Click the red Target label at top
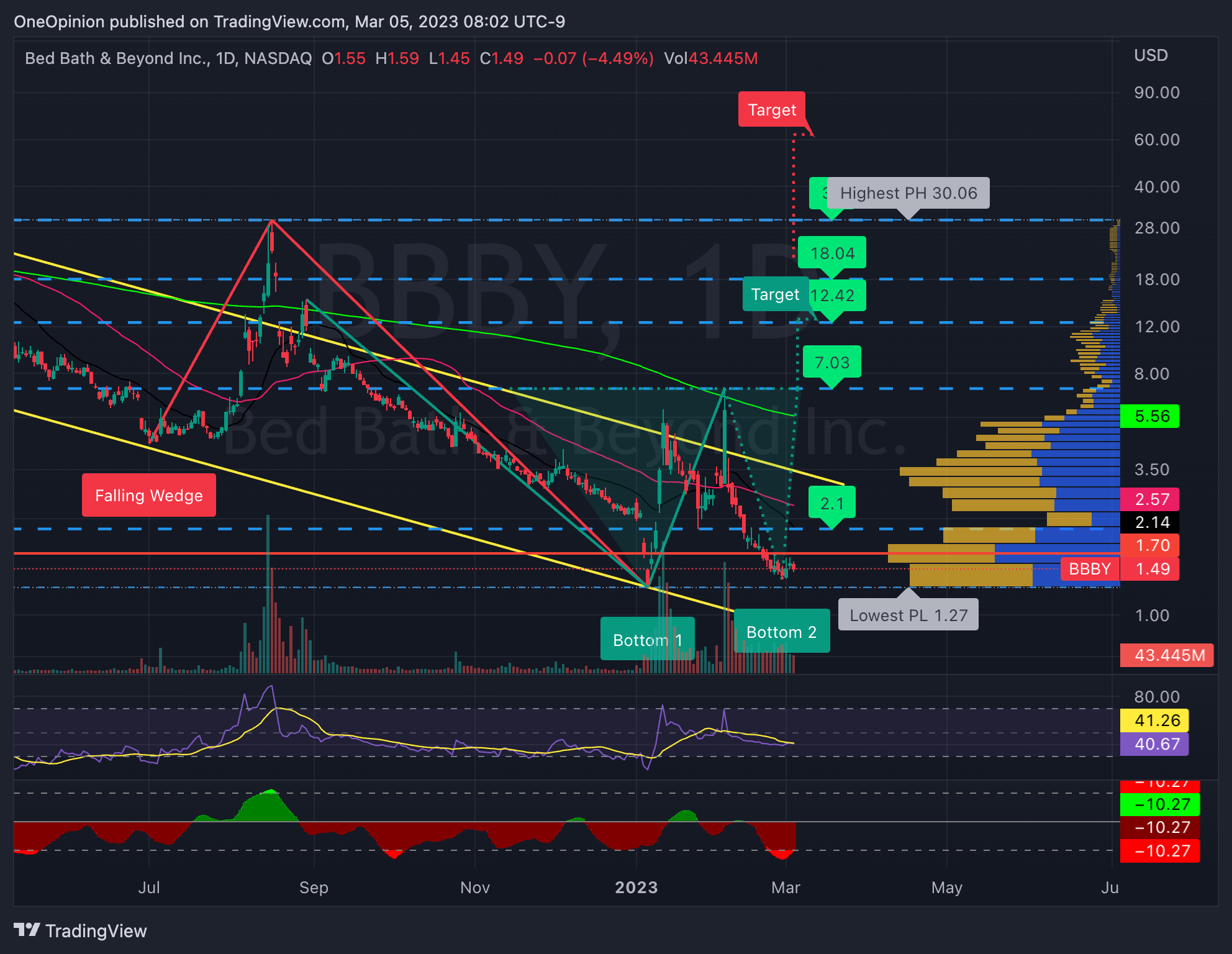 pos(772,109)
